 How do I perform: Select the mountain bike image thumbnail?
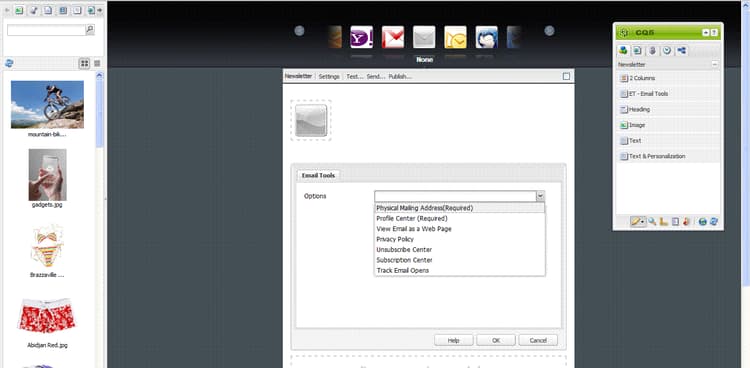click(x=47, y=104)
